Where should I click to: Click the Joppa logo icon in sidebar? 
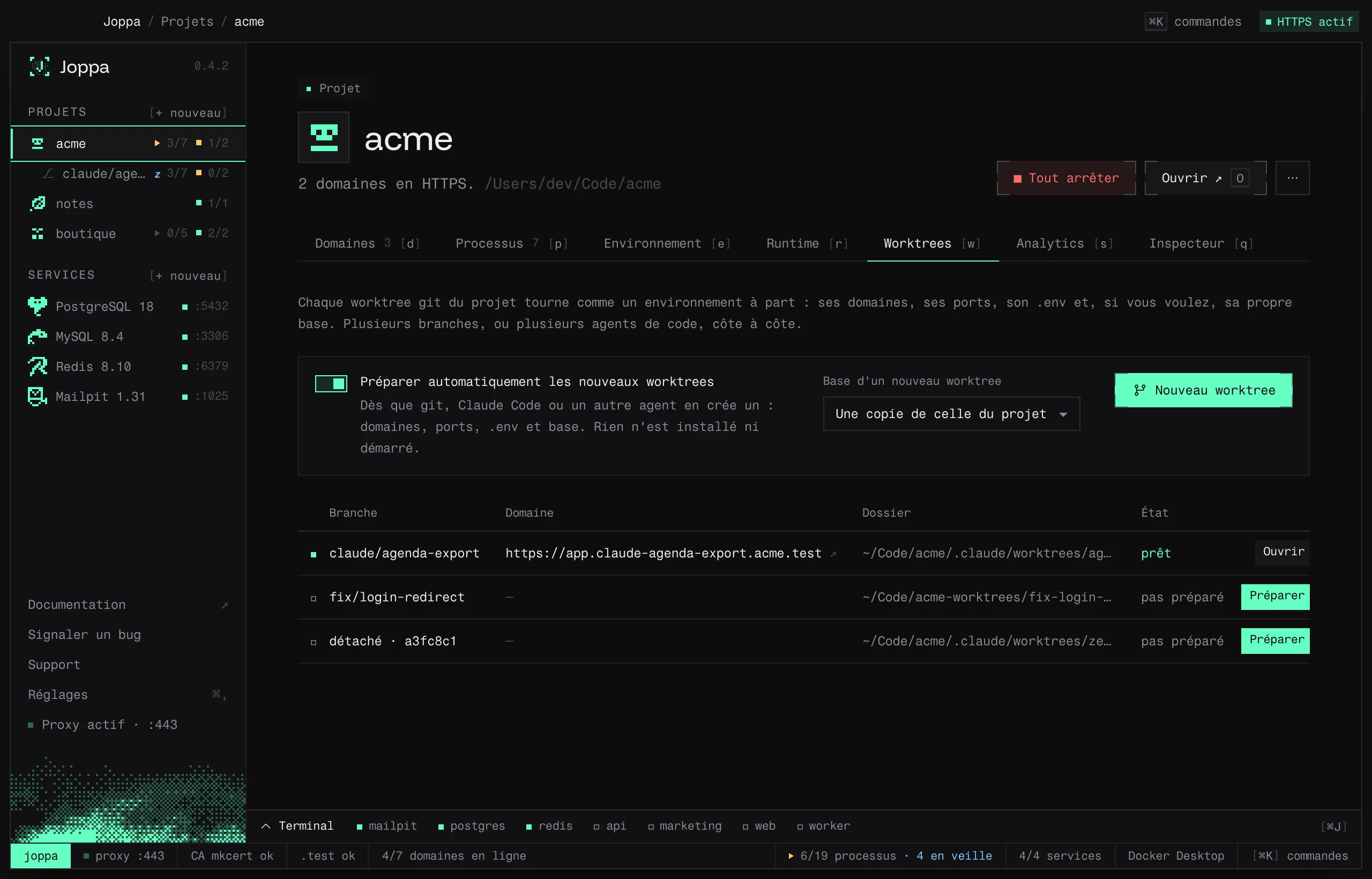tap(39, 67)
